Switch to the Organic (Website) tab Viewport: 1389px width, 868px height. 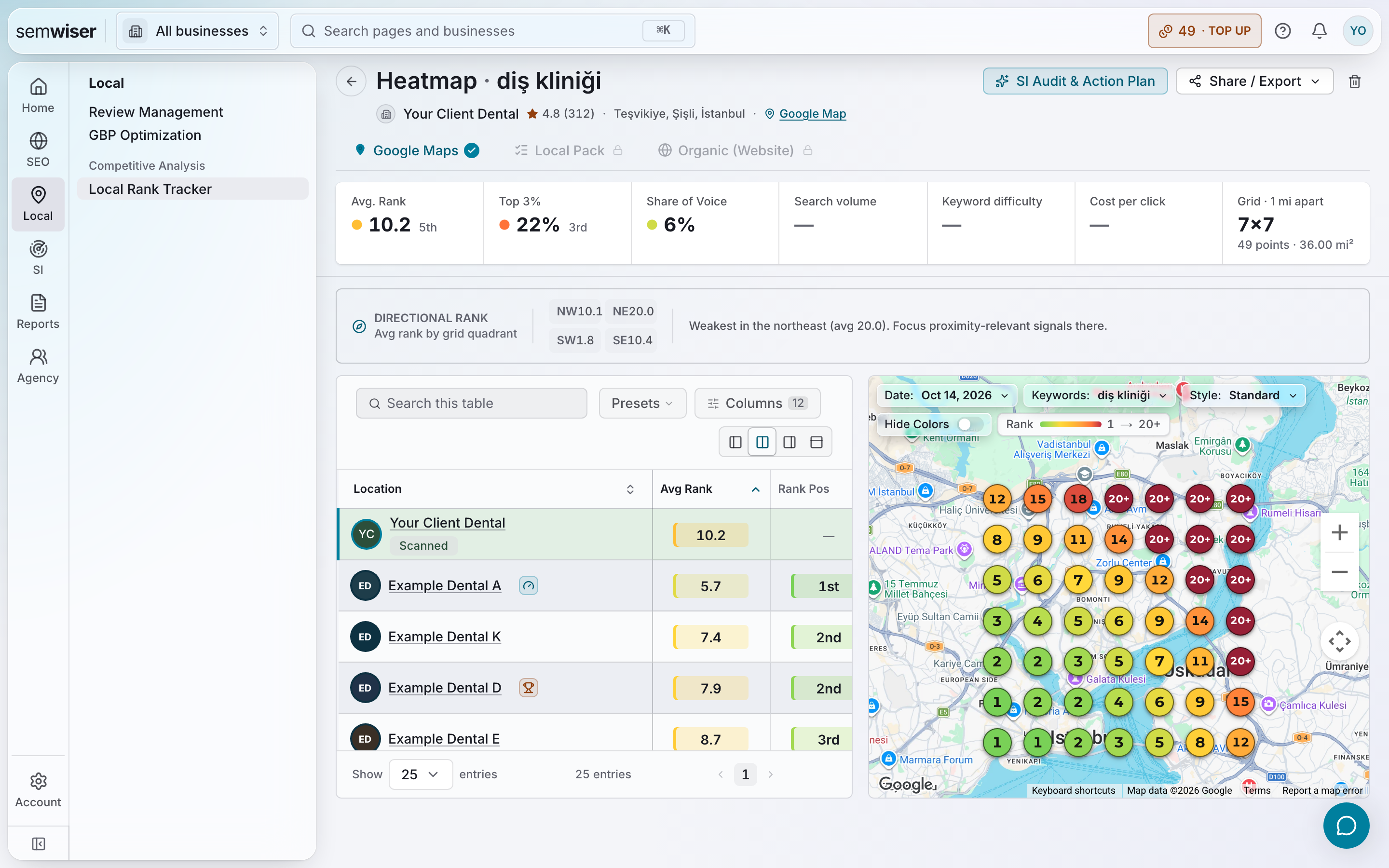(735, 150)
